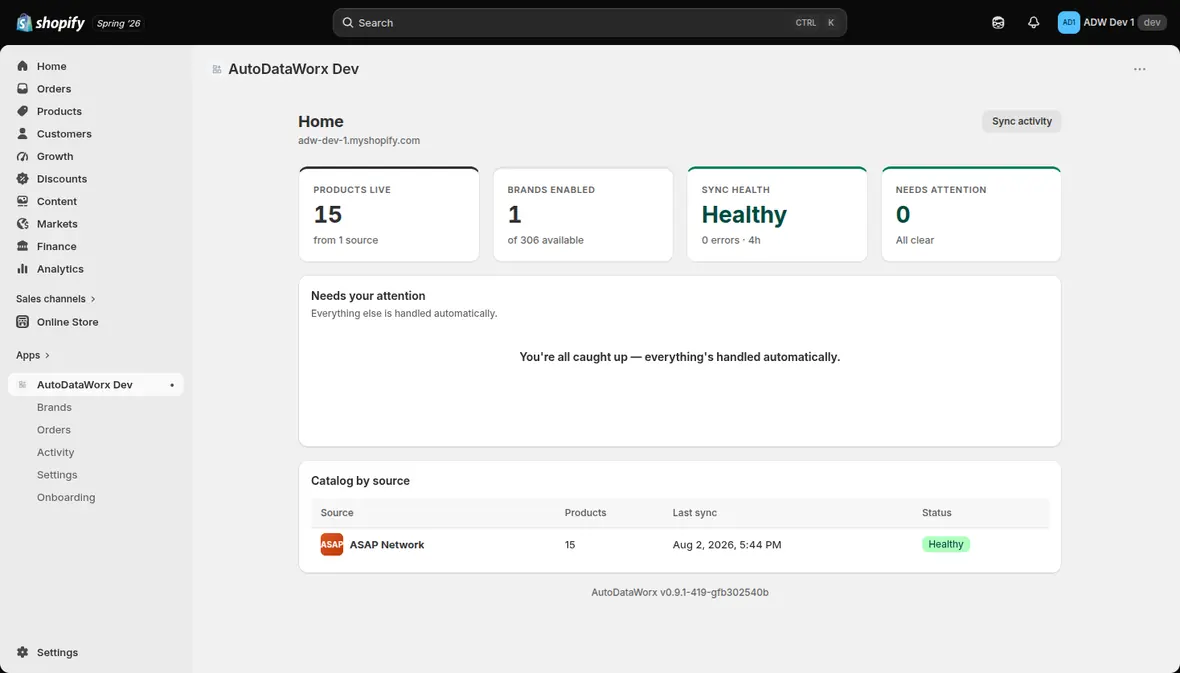
Task: Open the three-dot more actions menu
Action: click(x=1139, y=69)
